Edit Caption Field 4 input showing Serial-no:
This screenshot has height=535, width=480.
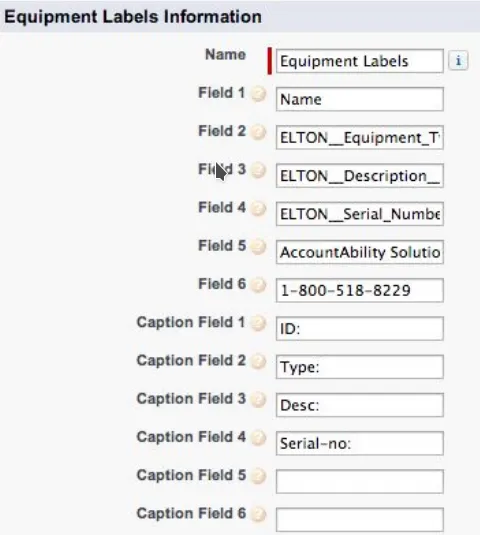click(x=360, y=443)
